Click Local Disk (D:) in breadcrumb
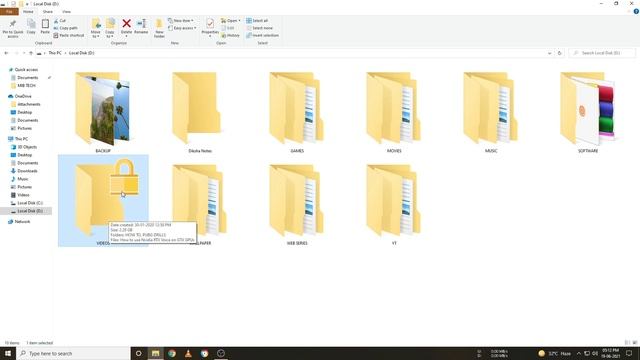 tap(82, 53)
